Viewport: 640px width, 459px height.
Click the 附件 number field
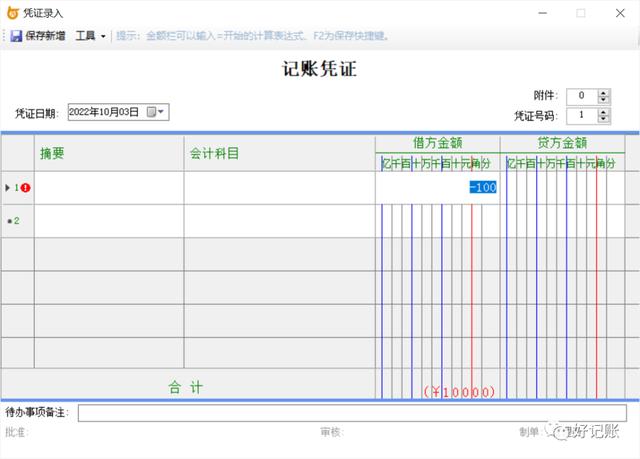pyautogui.click(x=582, y=96)
